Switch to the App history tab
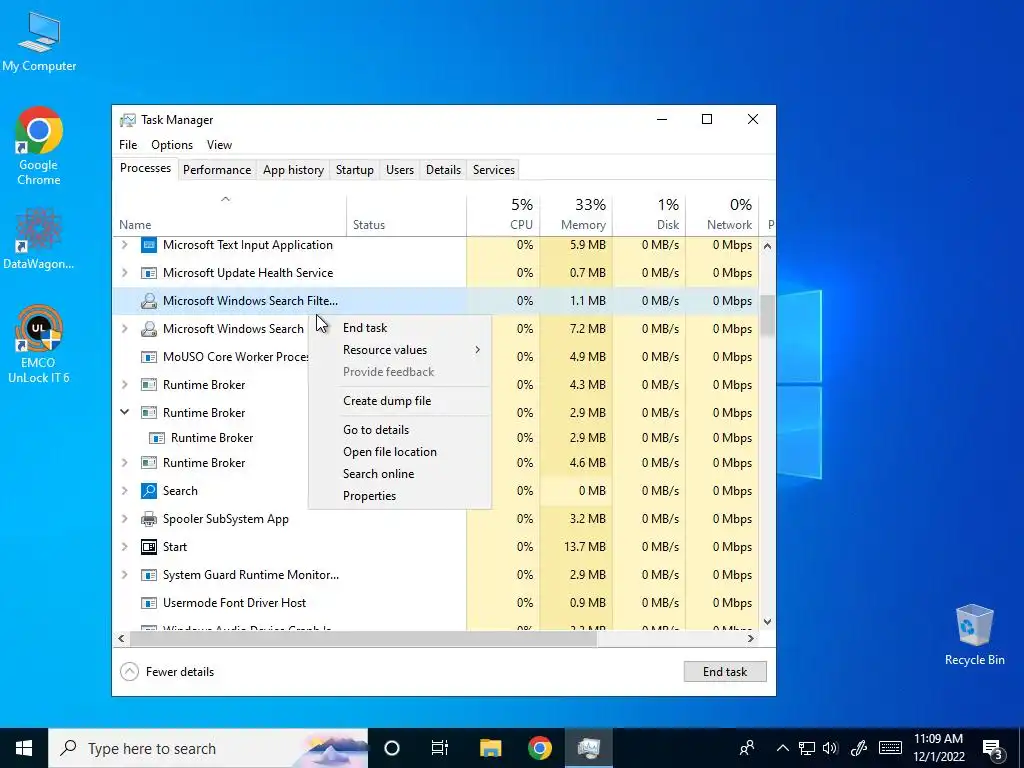The width and height of the screenshot is (1024, 768). [x=293, y=170]
